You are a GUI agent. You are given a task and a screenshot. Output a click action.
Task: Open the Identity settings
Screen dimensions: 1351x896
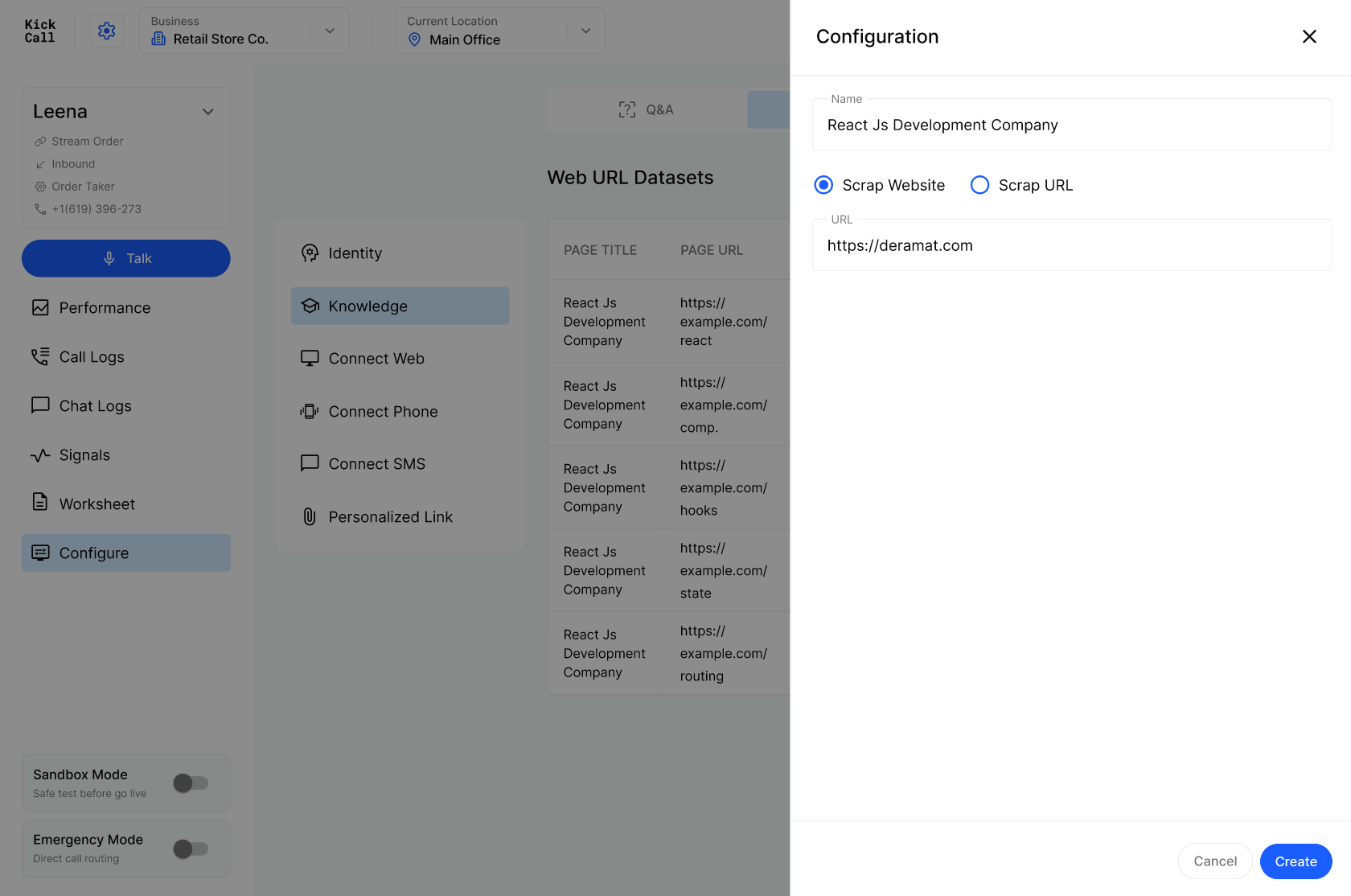400,253
